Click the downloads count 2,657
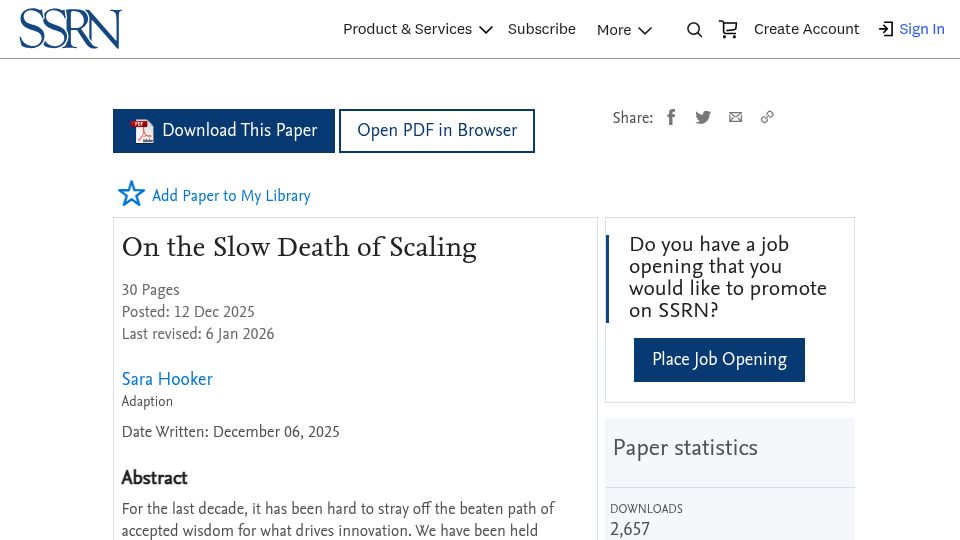 (x=629, y=529)
